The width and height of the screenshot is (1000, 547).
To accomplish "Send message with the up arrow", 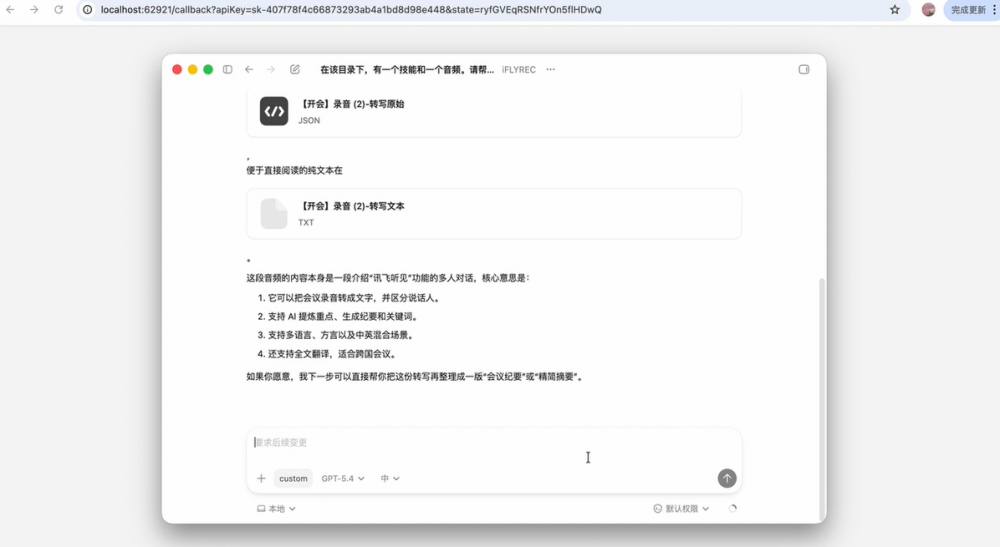I will tap(727, 478).
